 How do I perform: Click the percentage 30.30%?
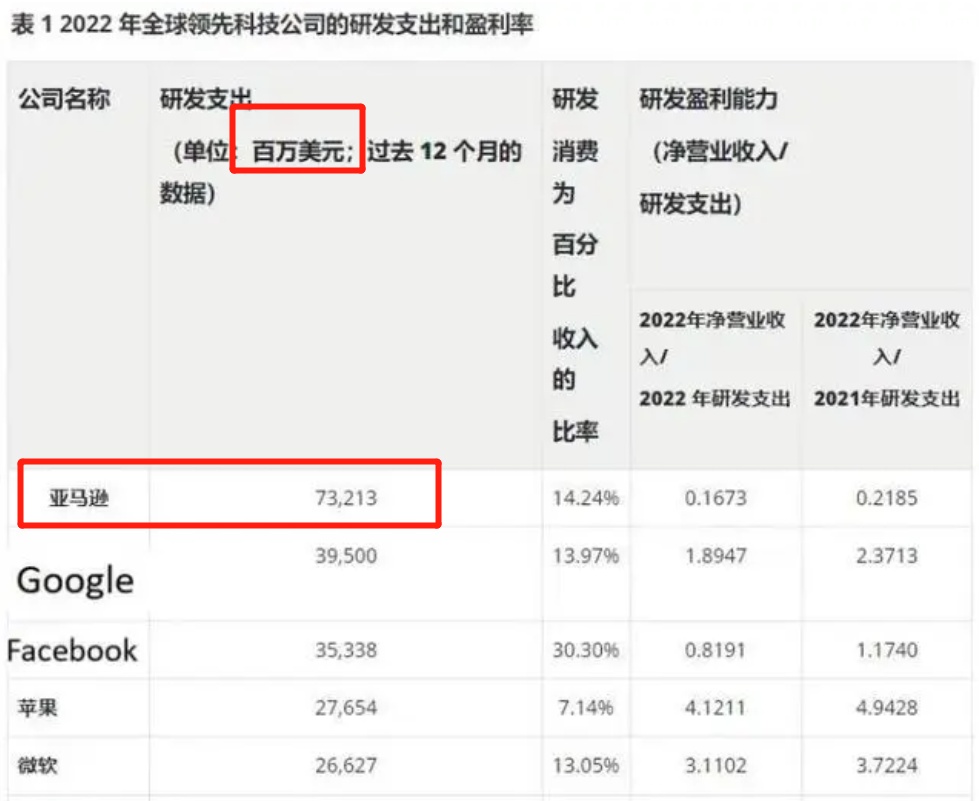pyautogui.click(x=586, y=651)
